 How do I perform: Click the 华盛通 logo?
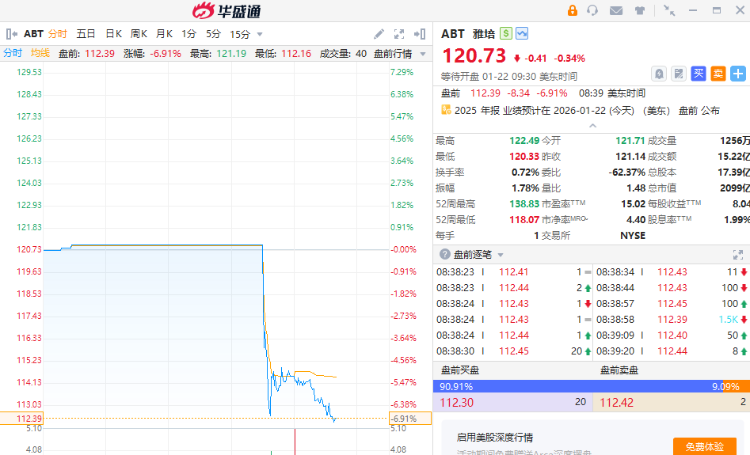(227, 11)
